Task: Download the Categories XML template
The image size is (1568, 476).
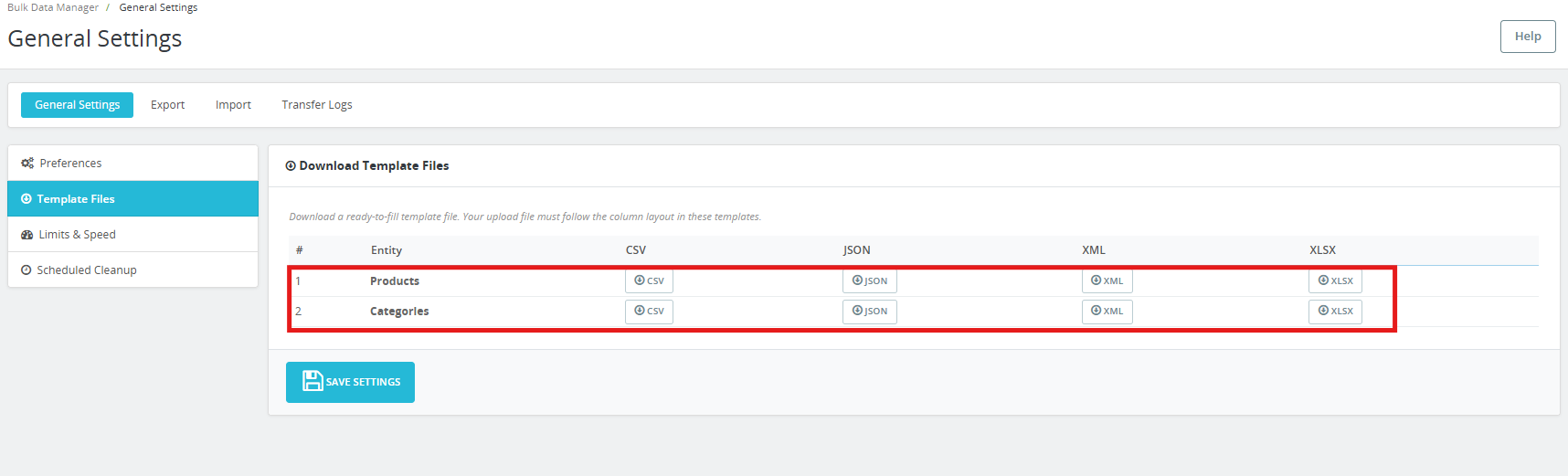Action: point(1107,312)
